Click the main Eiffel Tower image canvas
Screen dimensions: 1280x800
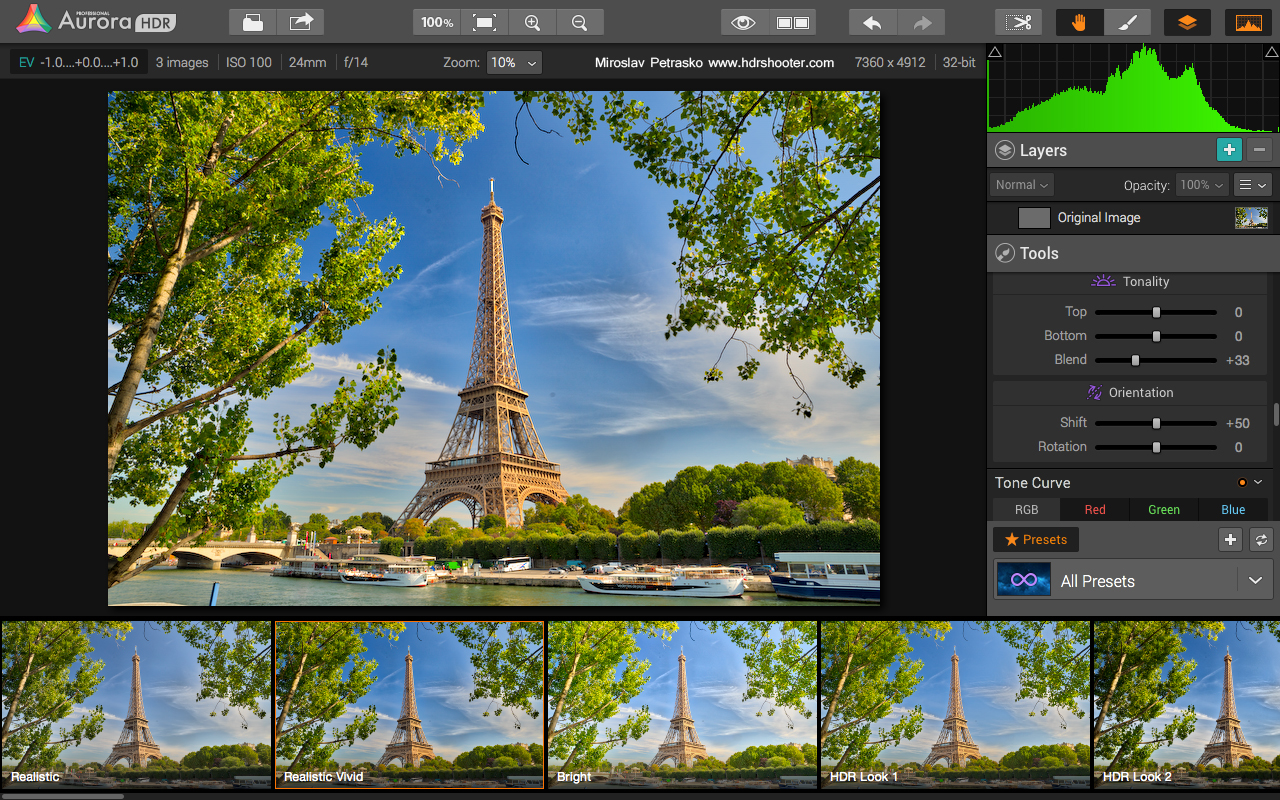tap(494, 348)
